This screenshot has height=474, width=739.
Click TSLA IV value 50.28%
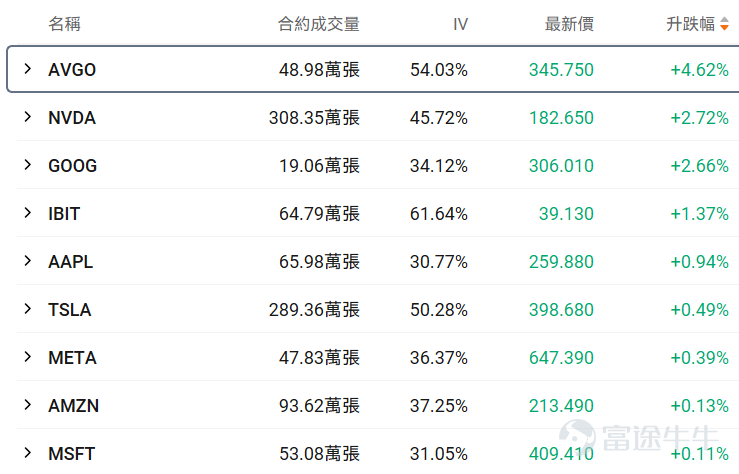pyautogui.click(x=439, y=311)
